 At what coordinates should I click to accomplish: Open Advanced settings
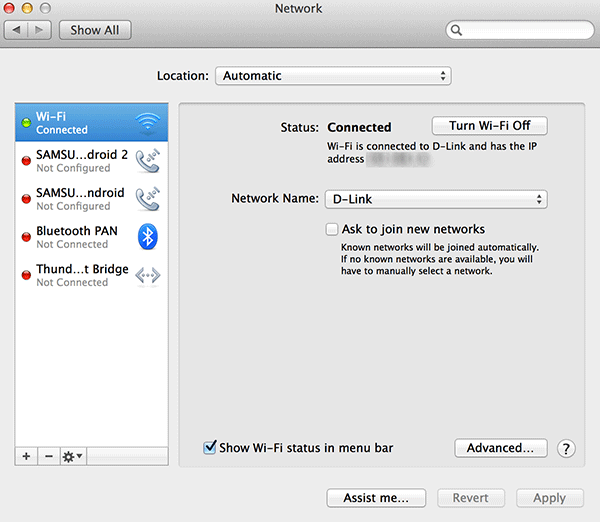(500, 448)
